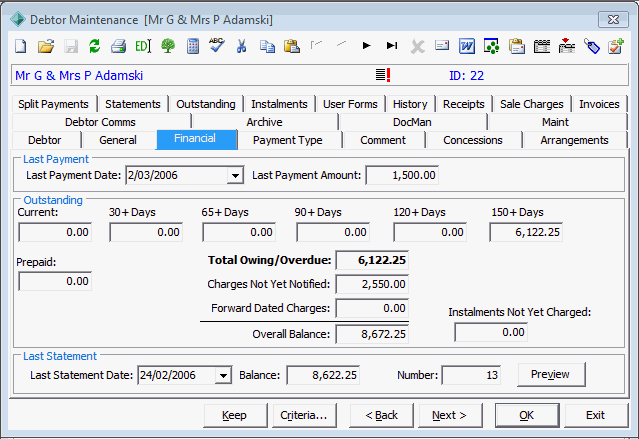Open the Invoices tab

(x=599, y=104)
